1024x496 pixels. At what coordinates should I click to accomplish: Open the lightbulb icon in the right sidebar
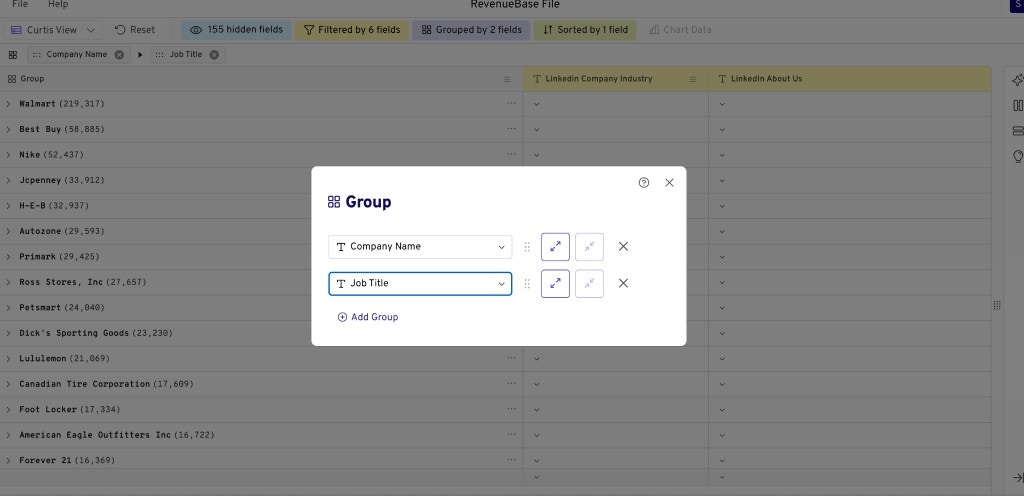(x=1017, y=157)
